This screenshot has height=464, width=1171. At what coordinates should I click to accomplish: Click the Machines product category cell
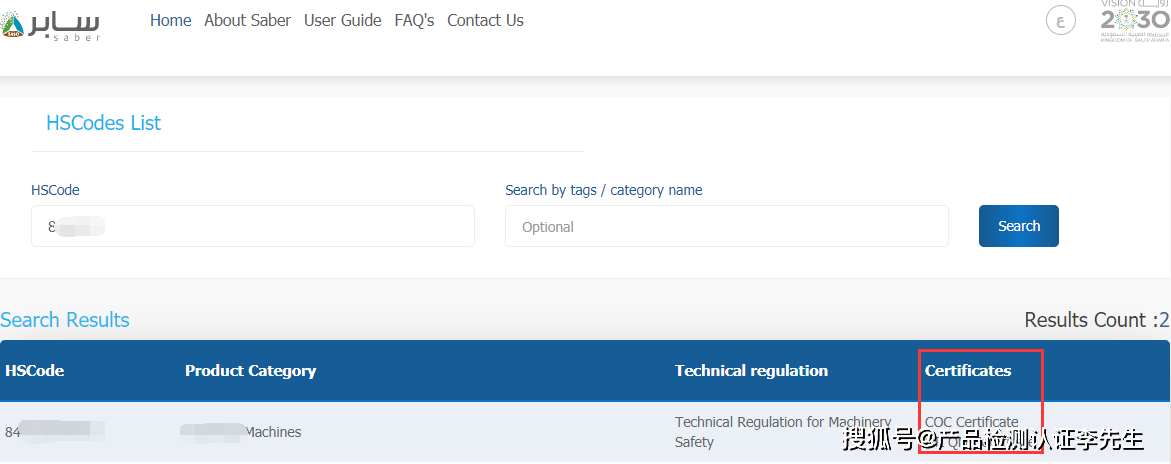[x=240, y=432]
